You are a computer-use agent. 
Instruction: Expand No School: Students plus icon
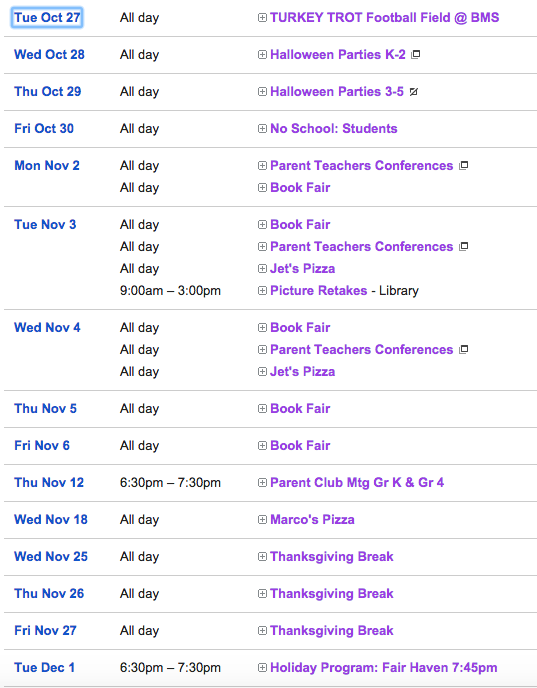(262, 129)
